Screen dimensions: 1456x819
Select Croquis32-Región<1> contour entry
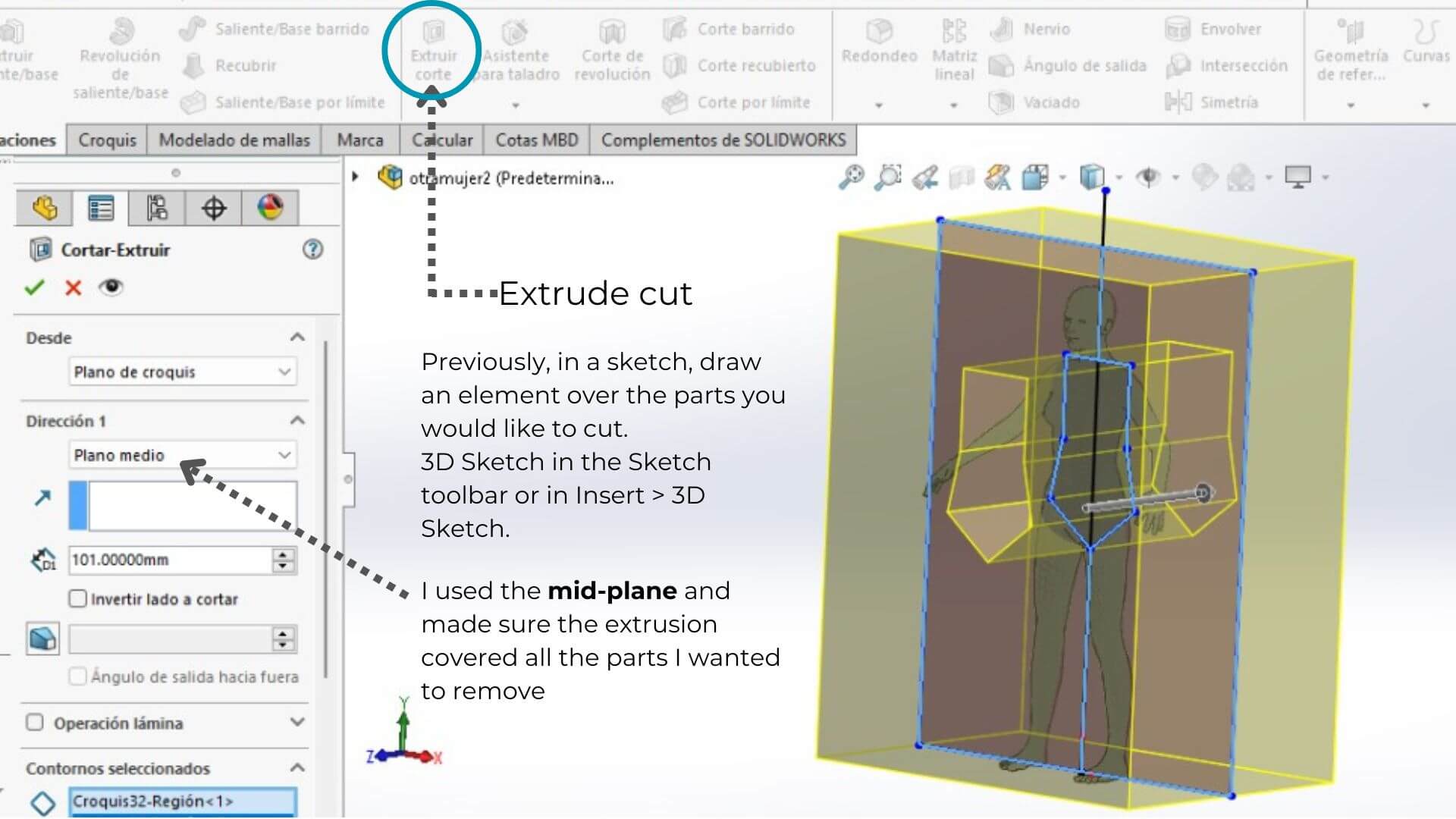(x=183, y=801)
